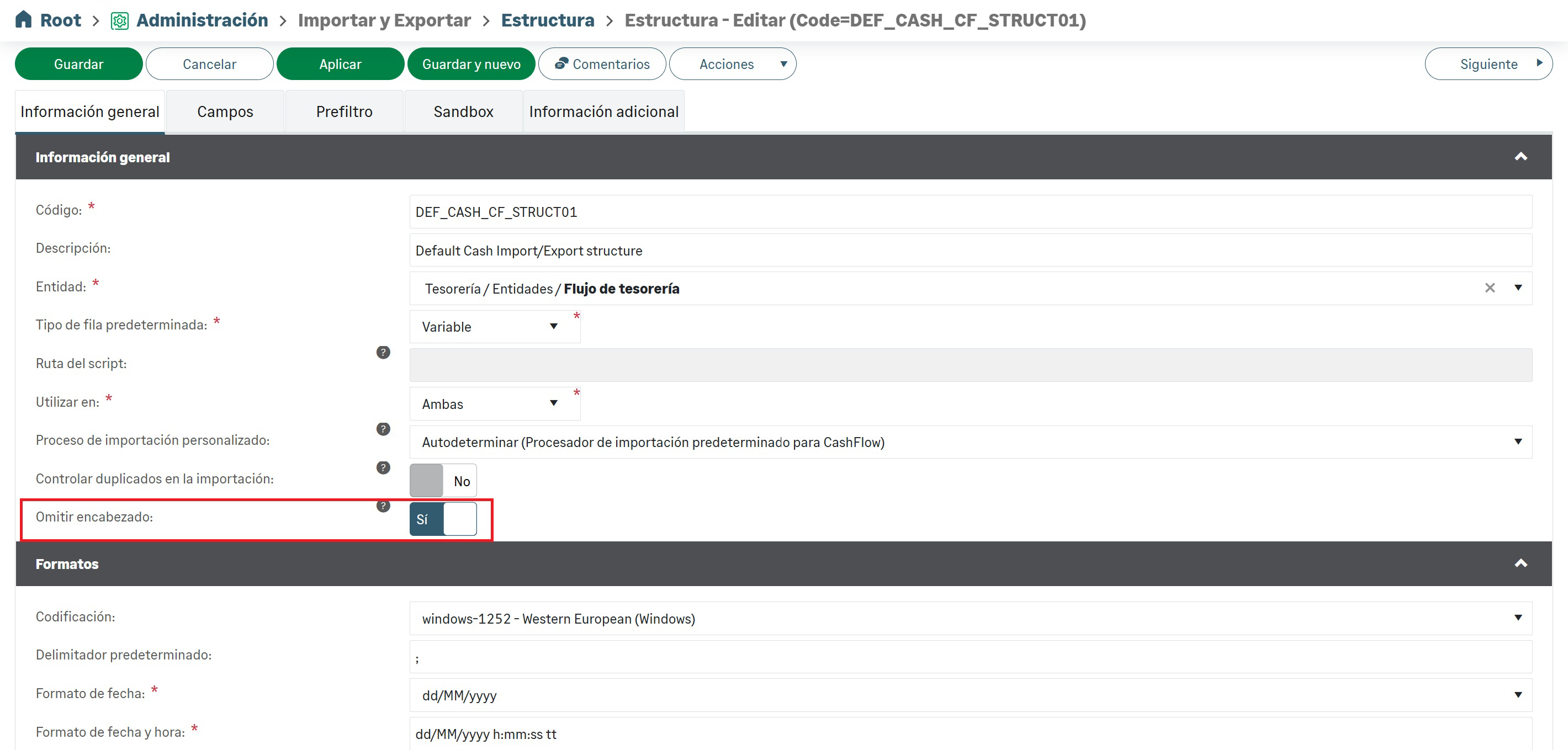The width and height of the screenshot is (1568, 750).
Task: Click help icon for Proceso de importación personalizado
Action: 383,429
